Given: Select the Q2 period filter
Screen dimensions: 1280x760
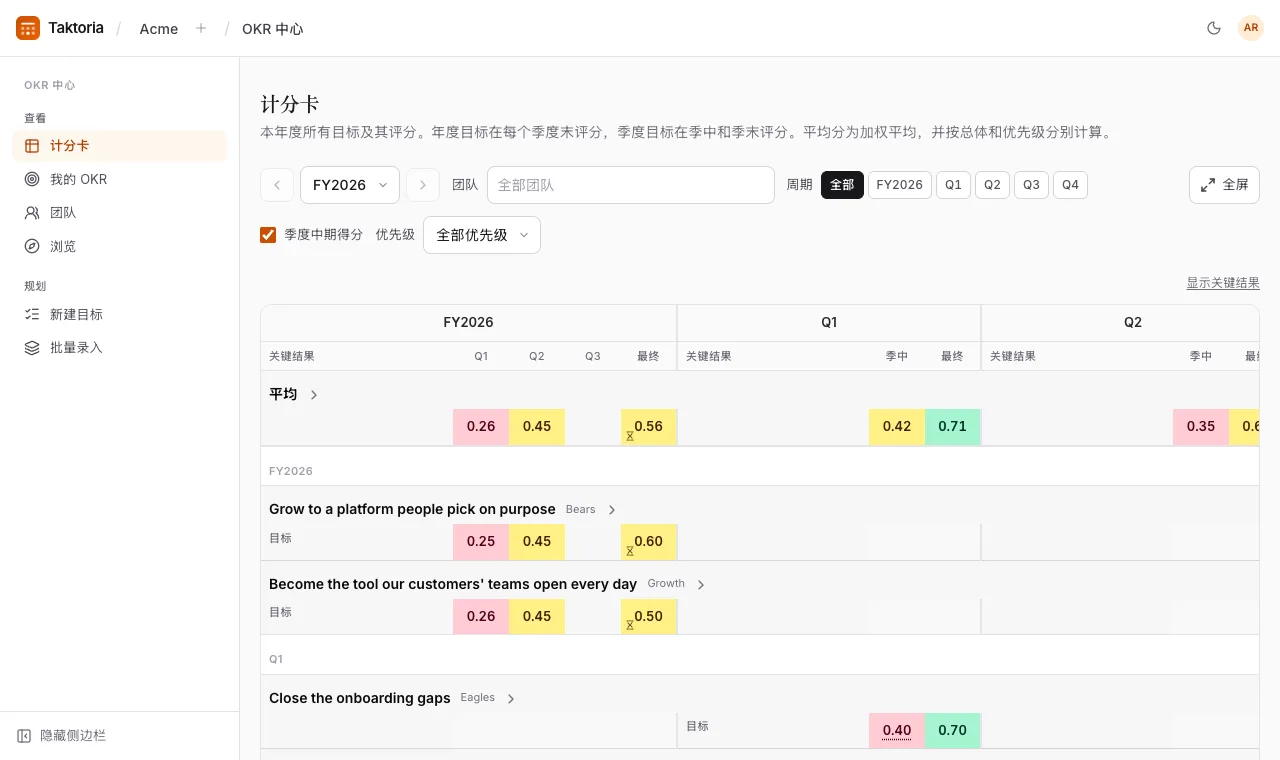Looking at the screenshot, I should (992, 185).
